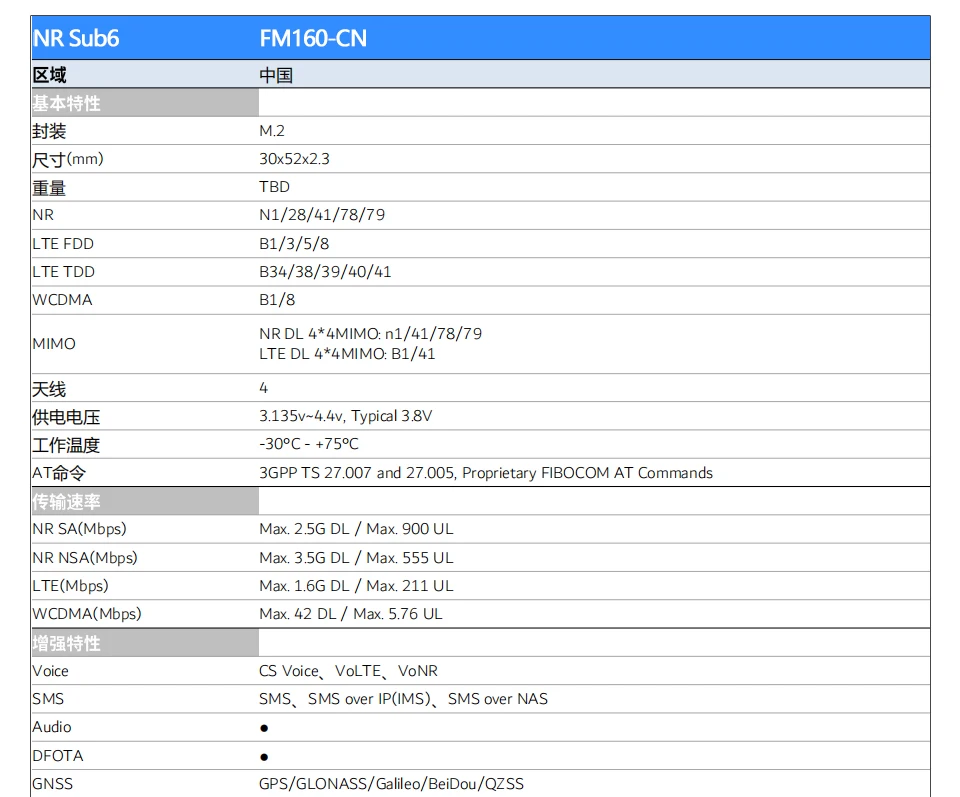This screenshot has width=960, height=797.
Task: Select the NR NSA(Mbps) row label
Action: [85, 557]
